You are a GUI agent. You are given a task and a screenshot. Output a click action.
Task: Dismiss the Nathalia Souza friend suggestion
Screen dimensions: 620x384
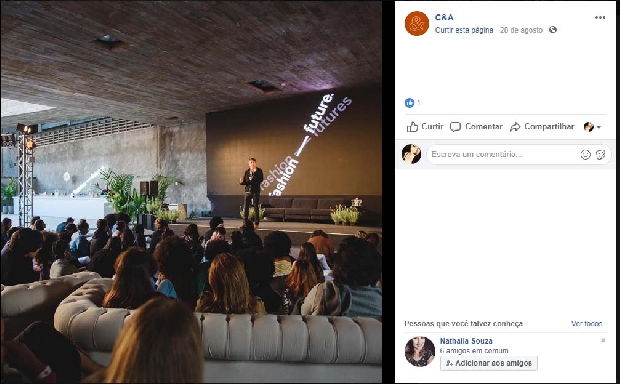pyautogui.click(x=603, y=340)
